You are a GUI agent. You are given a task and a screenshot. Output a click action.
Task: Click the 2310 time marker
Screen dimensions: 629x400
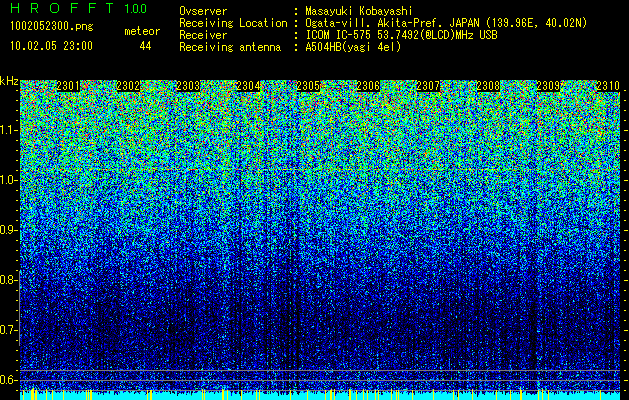(x=608, y=86)
